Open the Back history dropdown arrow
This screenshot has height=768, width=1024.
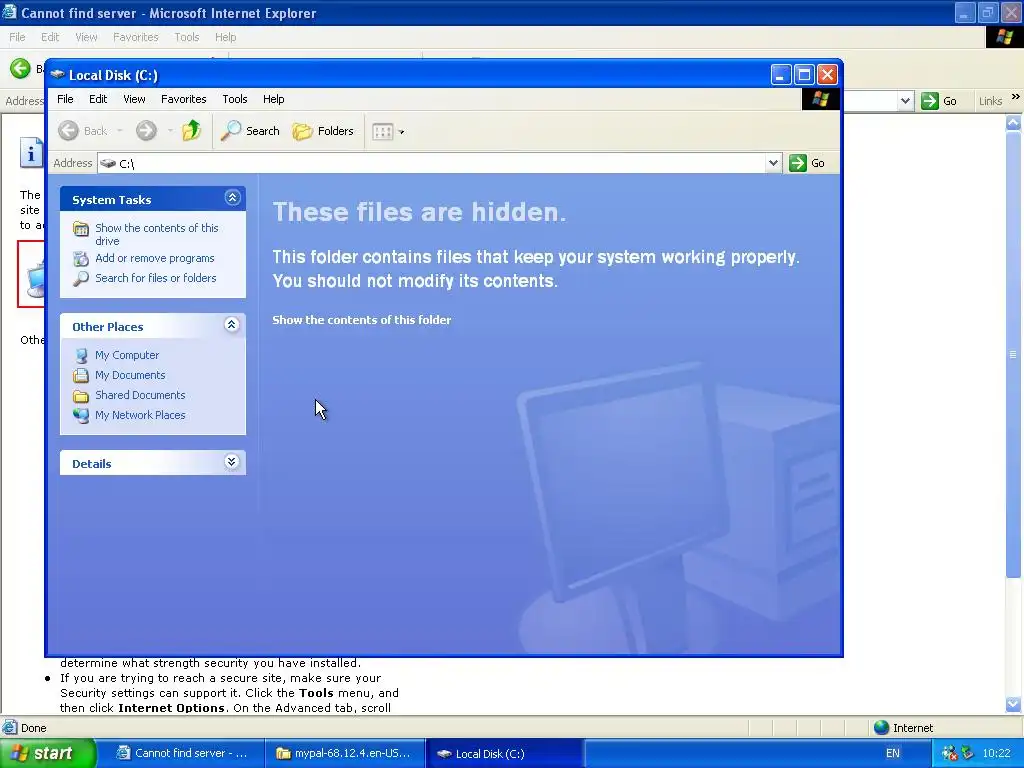pos(120,131)
